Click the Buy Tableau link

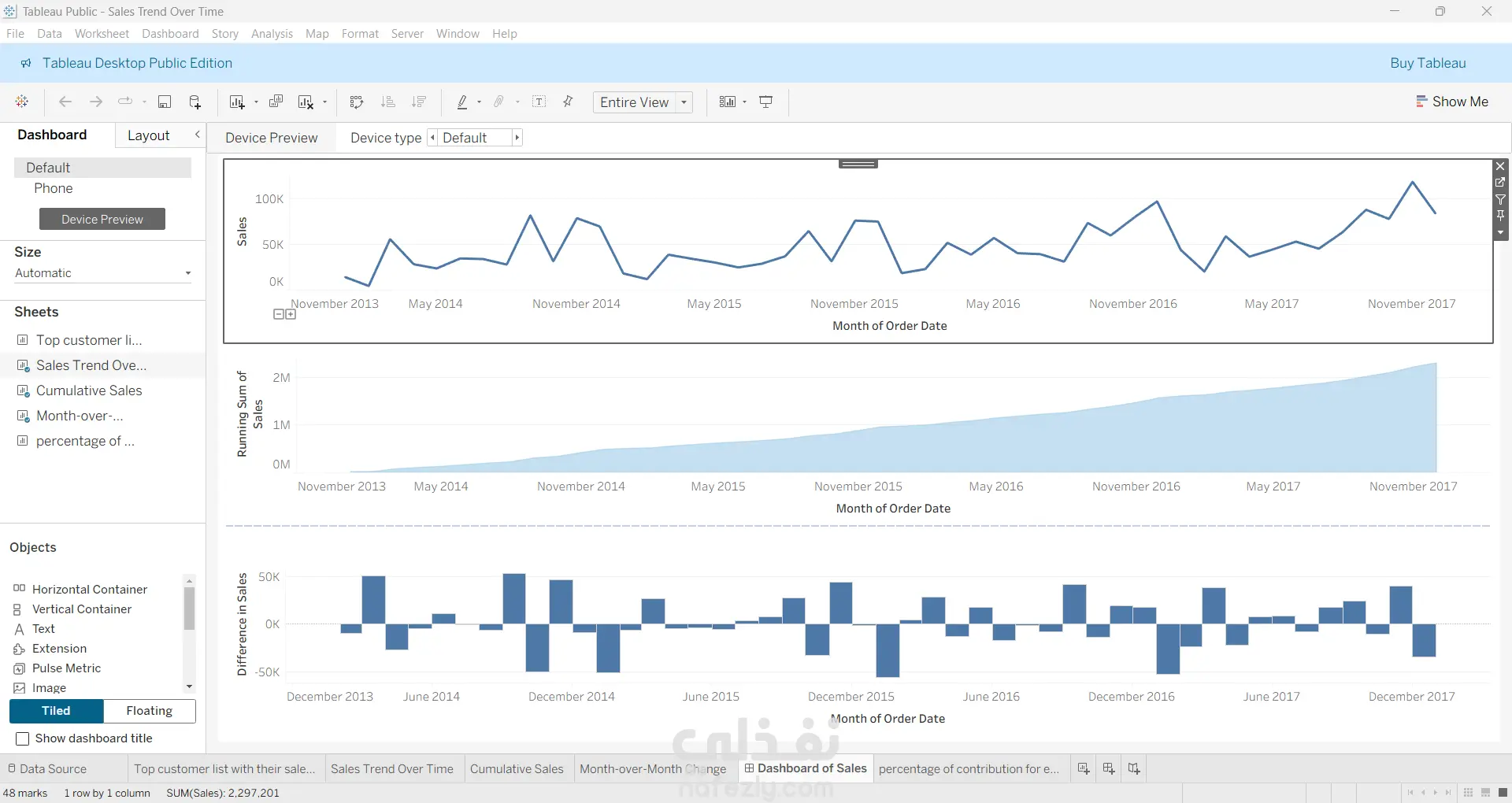point(1428,63)
